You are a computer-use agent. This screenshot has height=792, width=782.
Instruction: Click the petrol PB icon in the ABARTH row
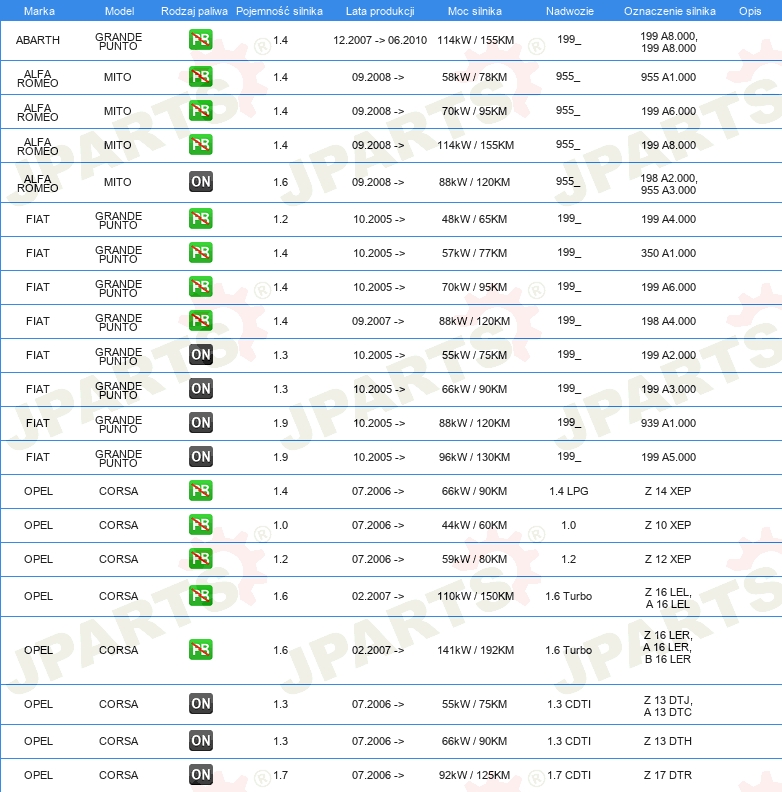click(201, 40)
